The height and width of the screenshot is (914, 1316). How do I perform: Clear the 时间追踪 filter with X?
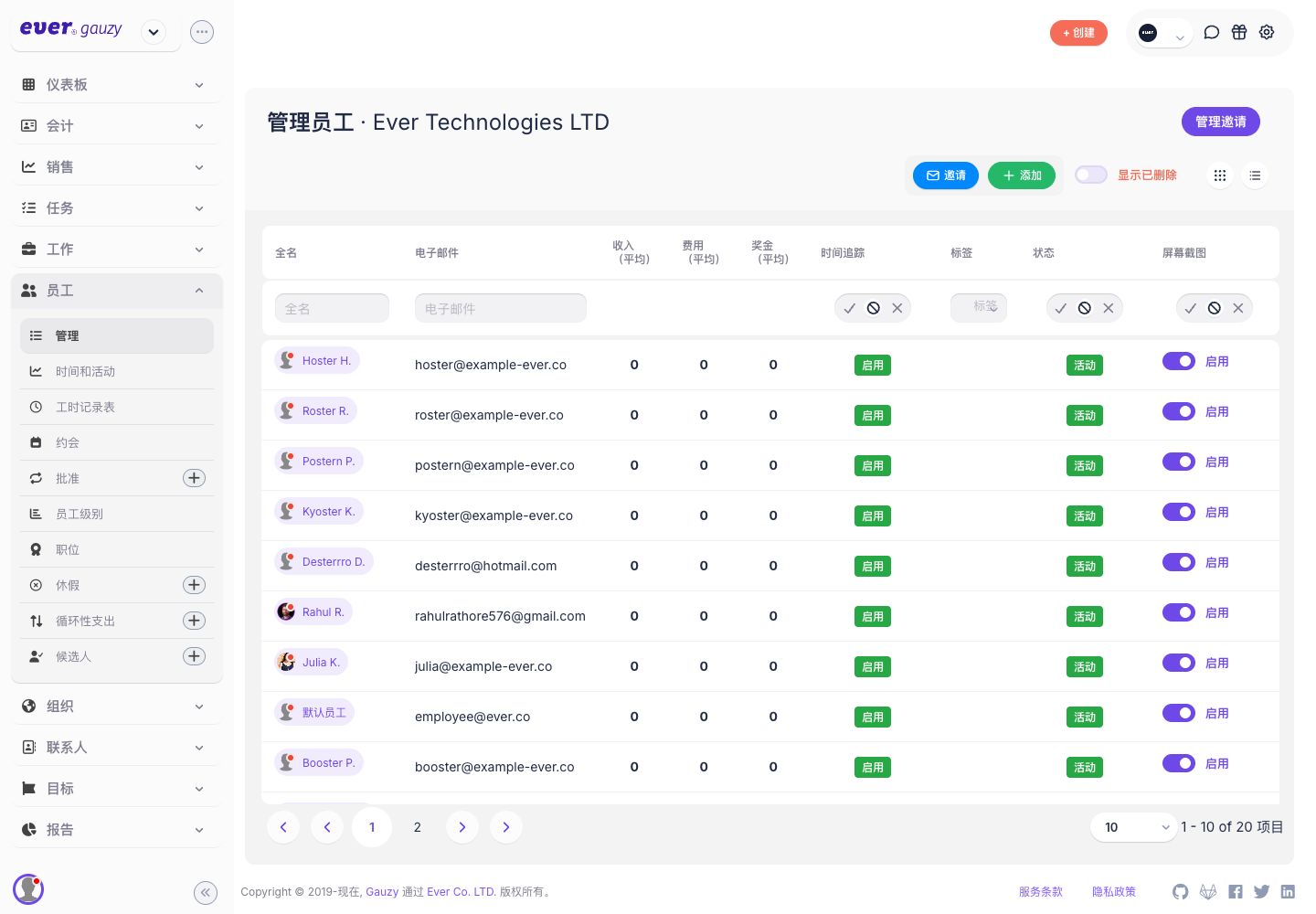click(897, 308)
